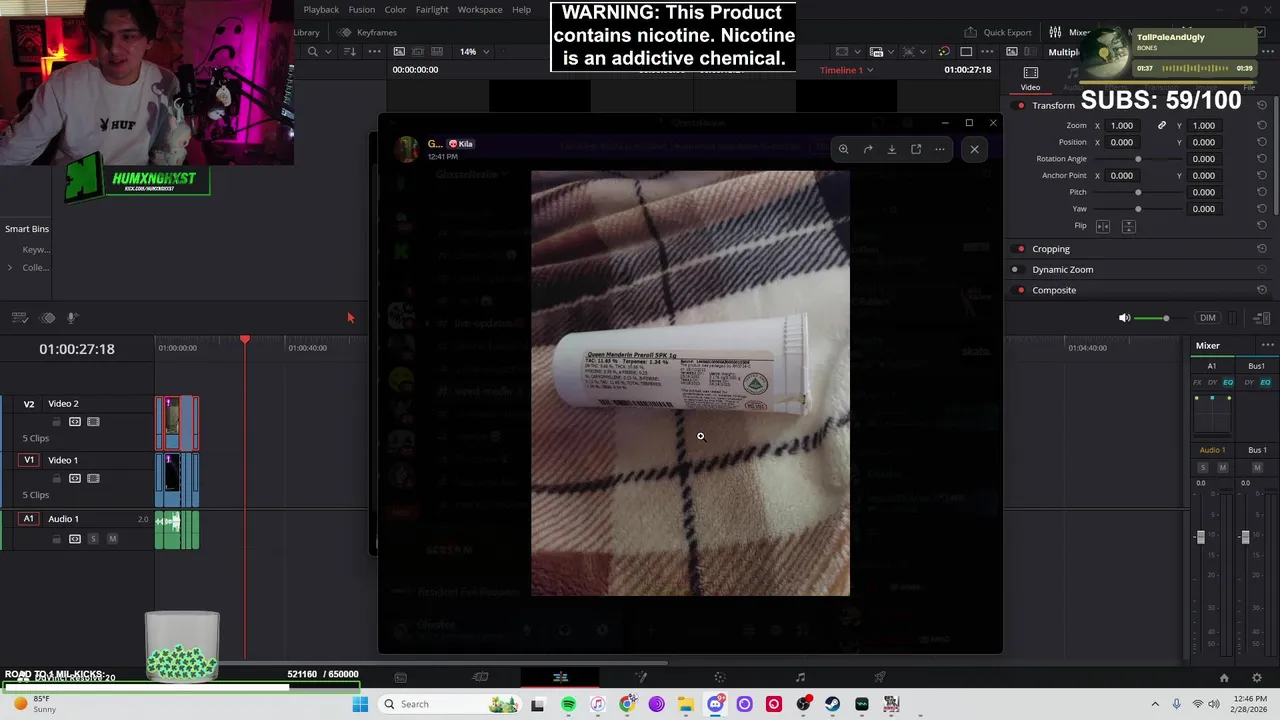Viewport: 1280px width, 720px height.
Task: Open the Playback menu
Action: point(321,9)
